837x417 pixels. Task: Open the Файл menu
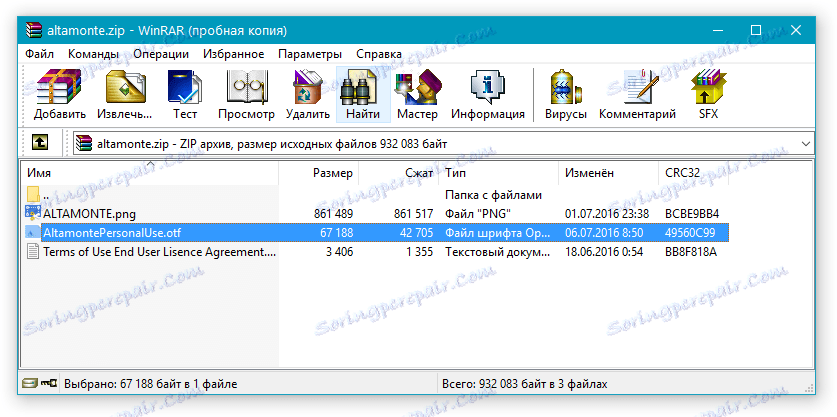click(39, 54)
